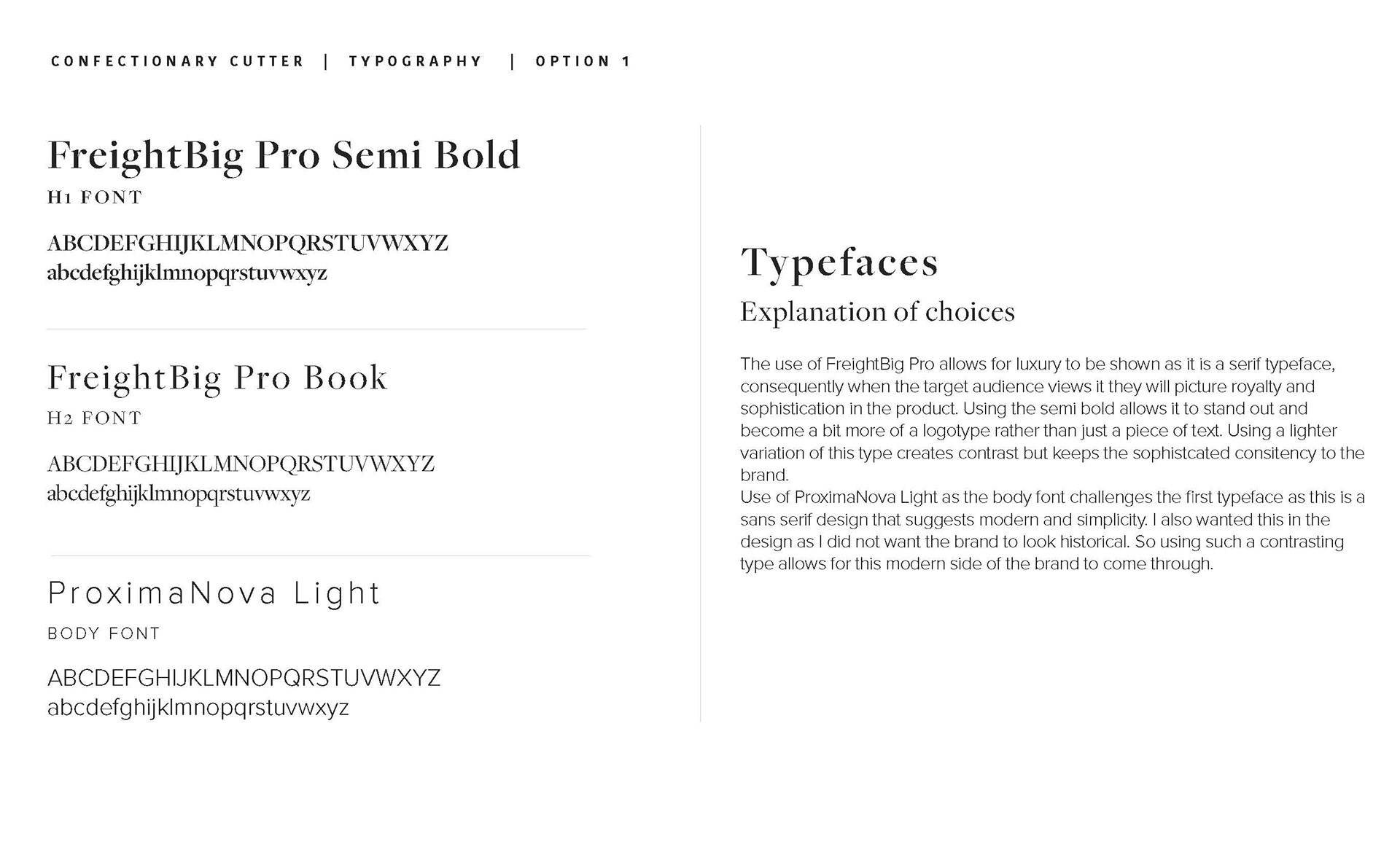Viewport: 1400px width, 847px height.
Task: Select the H1 FONT label
Action: (95, 197)
